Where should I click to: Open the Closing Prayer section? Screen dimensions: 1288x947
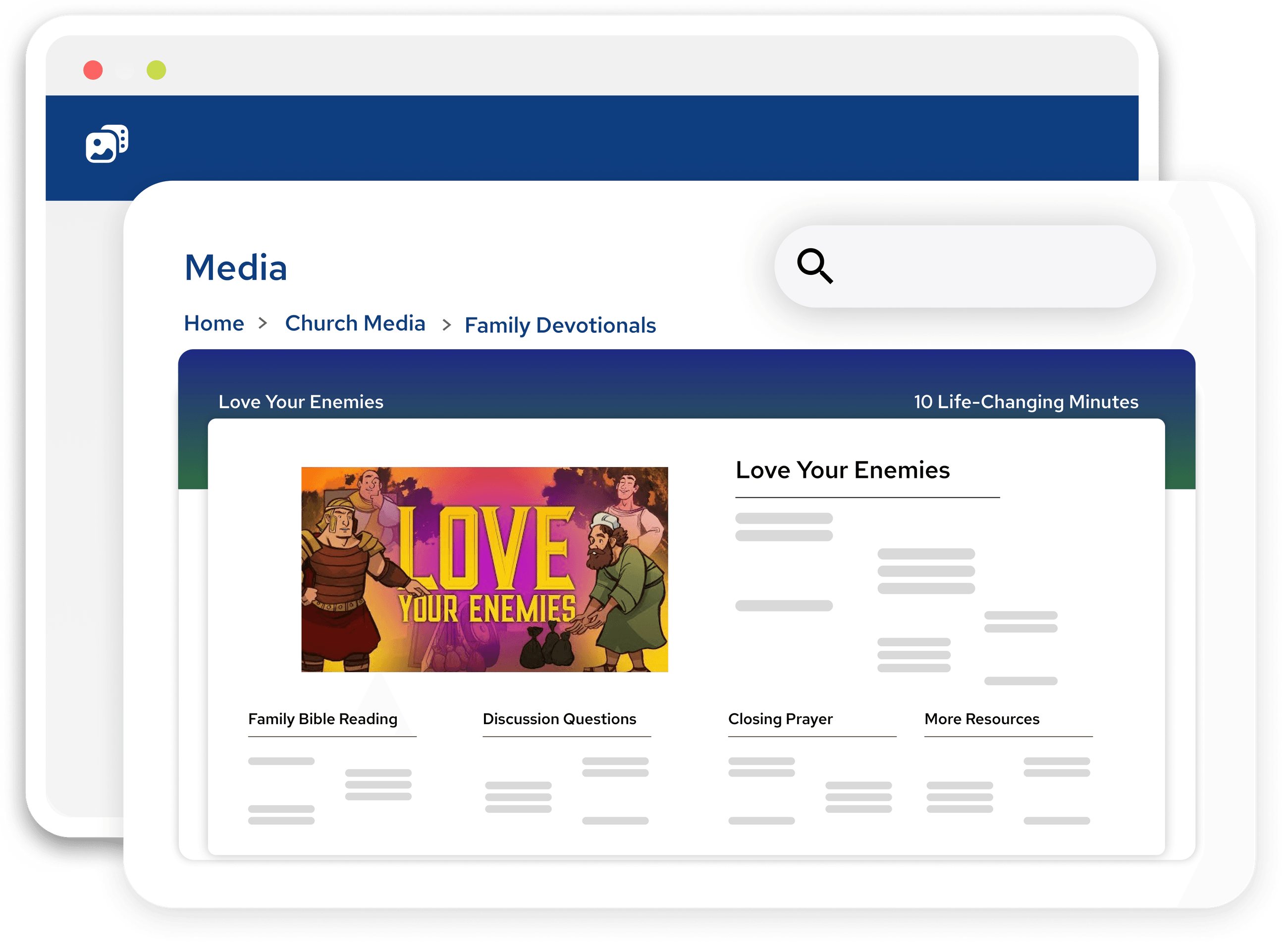coord(780,719)
